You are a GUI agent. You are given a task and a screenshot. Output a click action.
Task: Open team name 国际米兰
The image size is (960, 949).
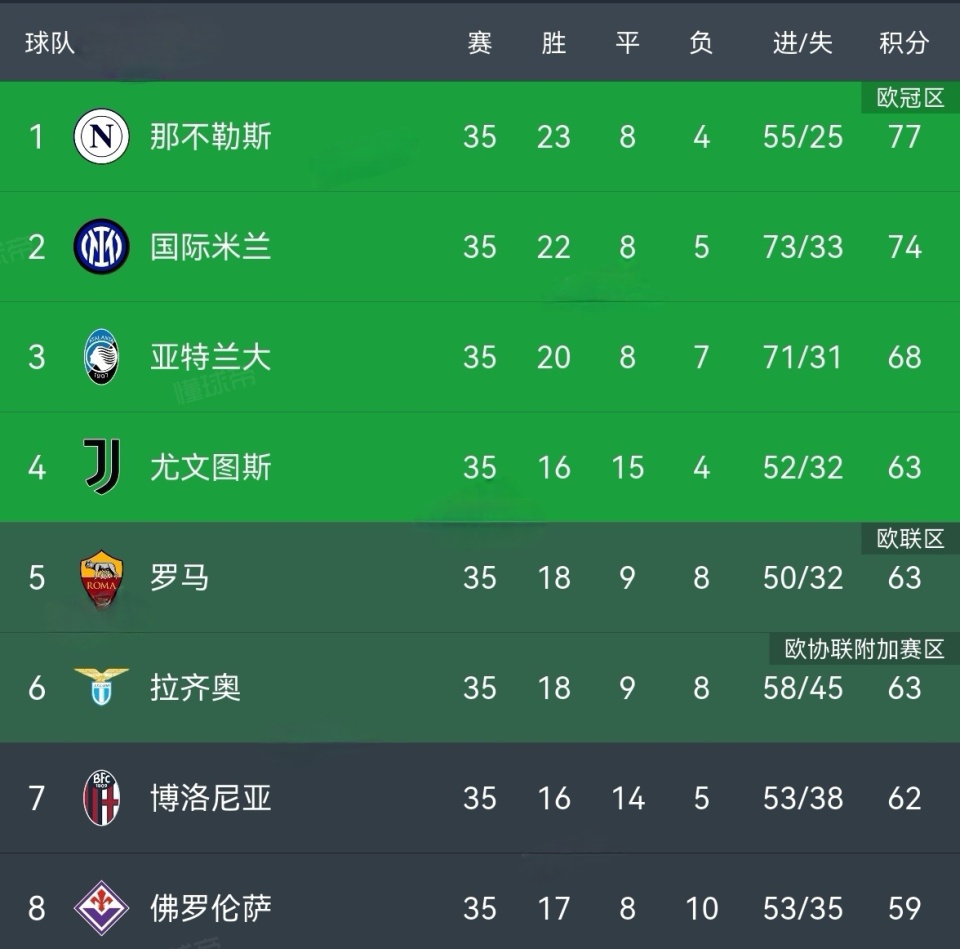pos(210,247)
